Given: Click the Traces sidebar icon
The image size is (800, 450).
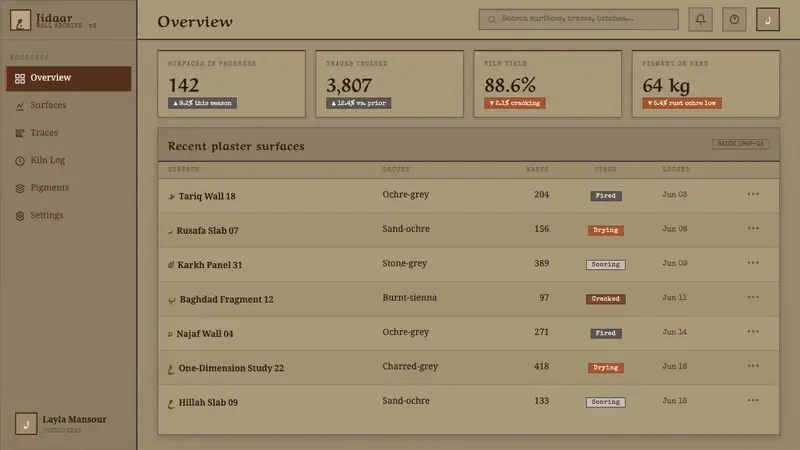Looking at the screenshot, I should click(20, 133).
